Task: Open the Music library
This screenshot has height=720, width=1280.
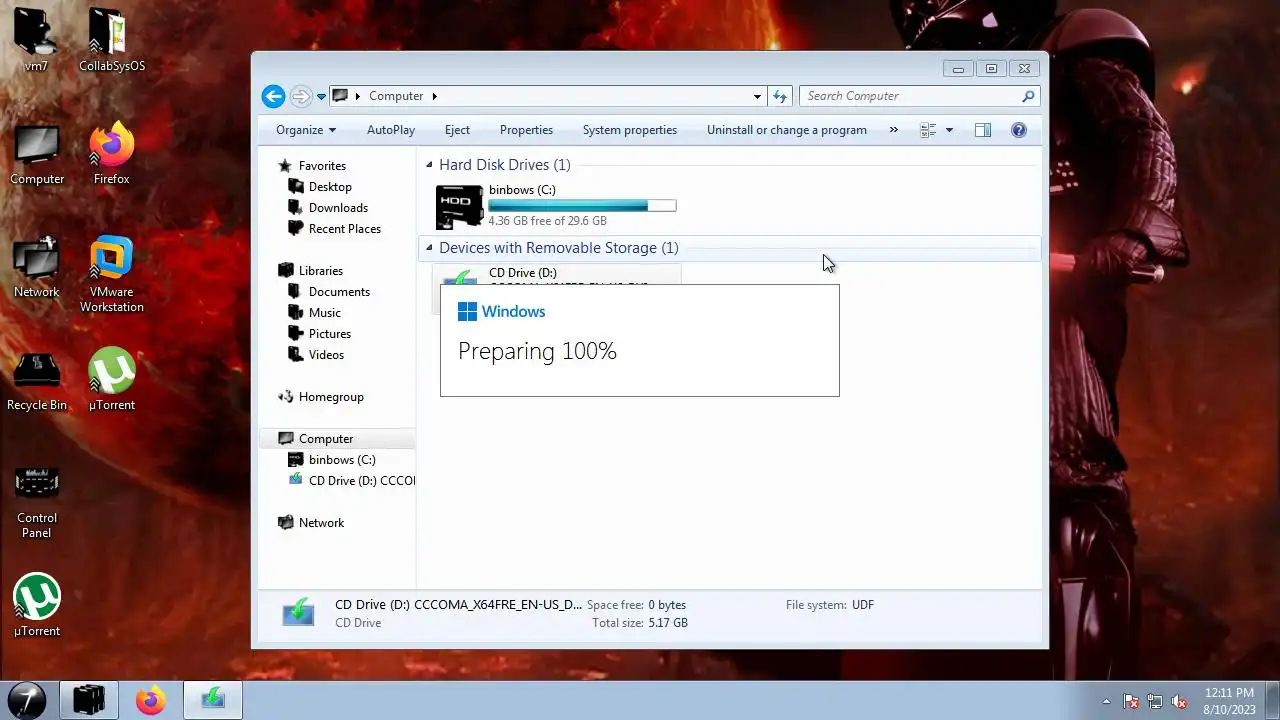Action: point(325,313)
